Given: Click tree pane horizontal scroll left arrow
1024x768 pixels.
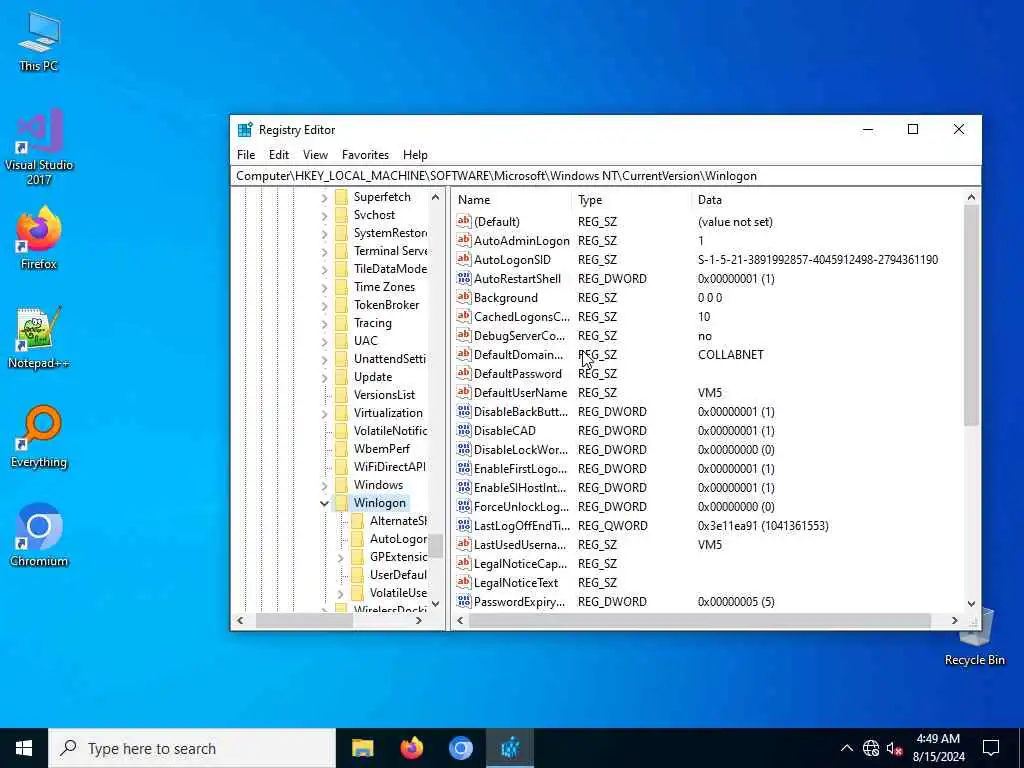Looking at the screenshot, I should coord(240,620).
